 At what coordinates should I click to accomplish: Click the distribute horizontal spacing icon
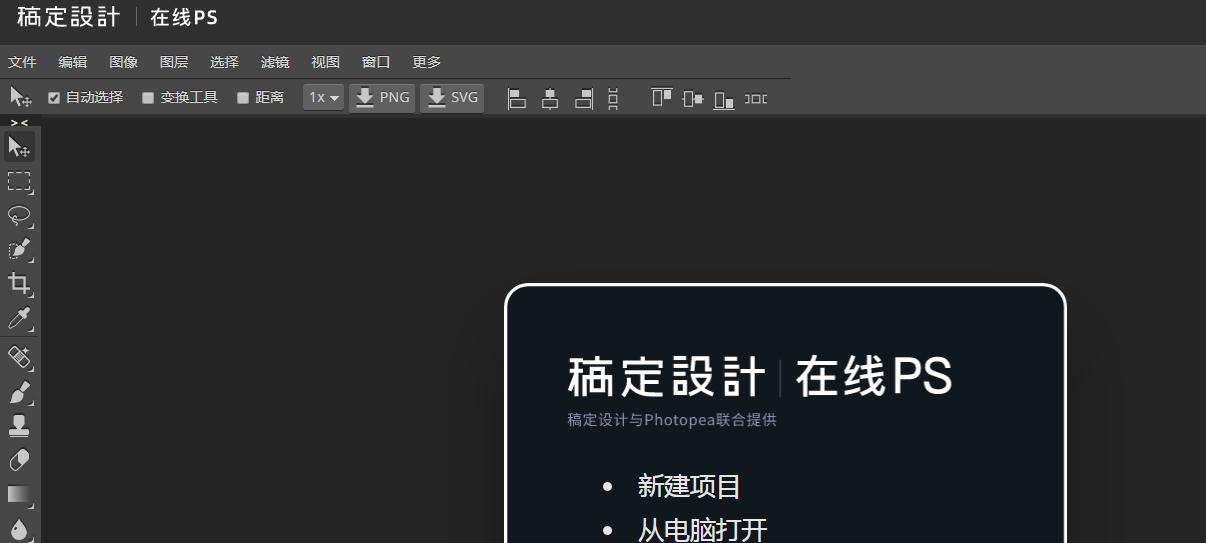(x=757, y=98)
